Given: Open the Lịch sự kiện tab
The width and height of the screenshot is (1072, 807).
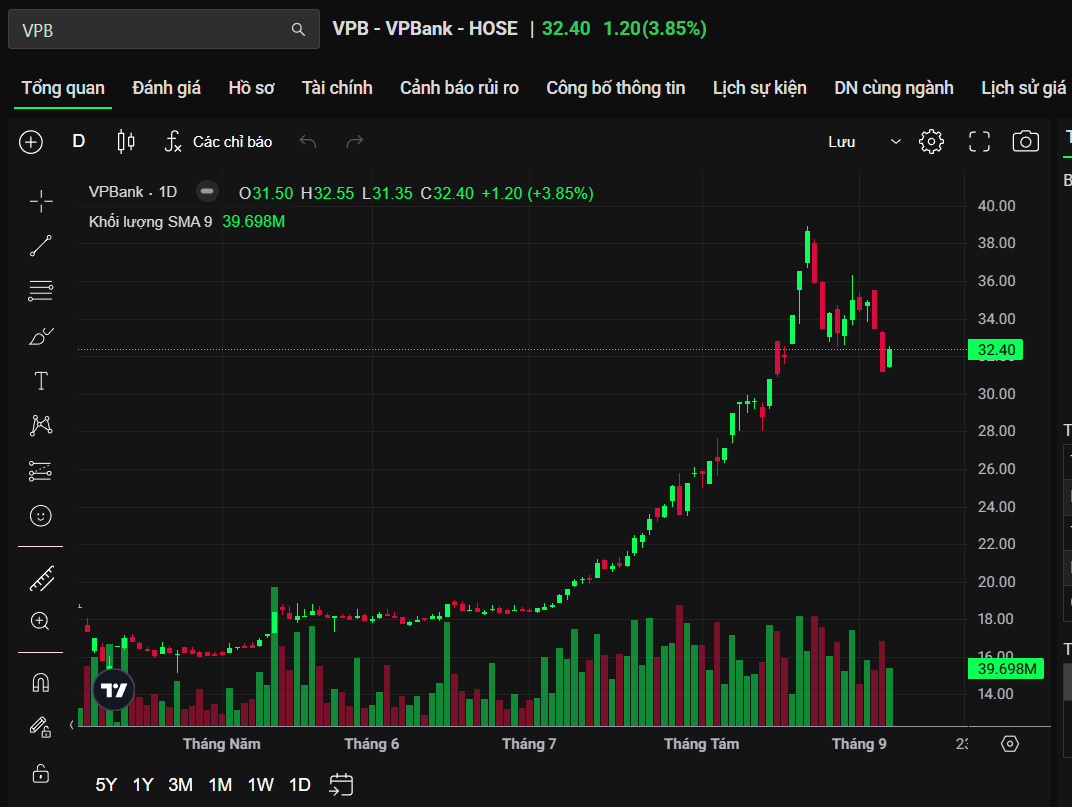Looking at the screenshot, I should click(760, 88).
